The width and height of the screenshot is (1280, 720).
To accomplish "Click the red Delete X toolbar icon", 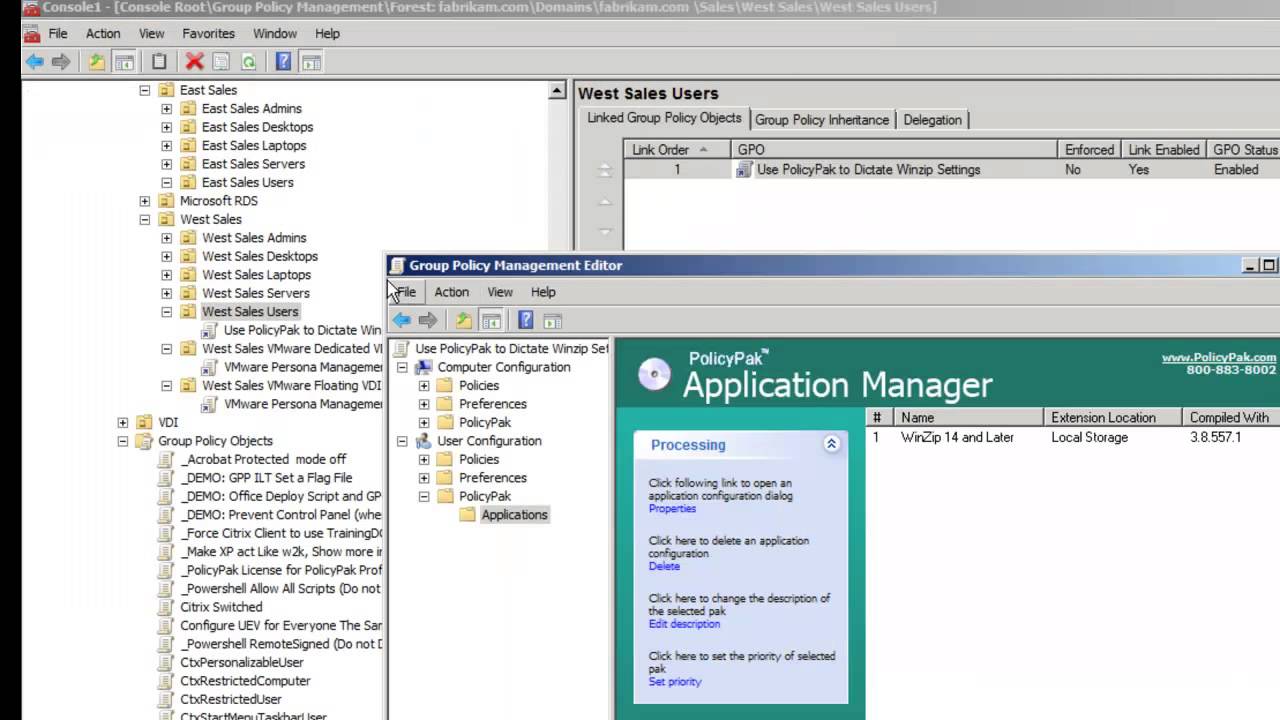I will [195, 62].
